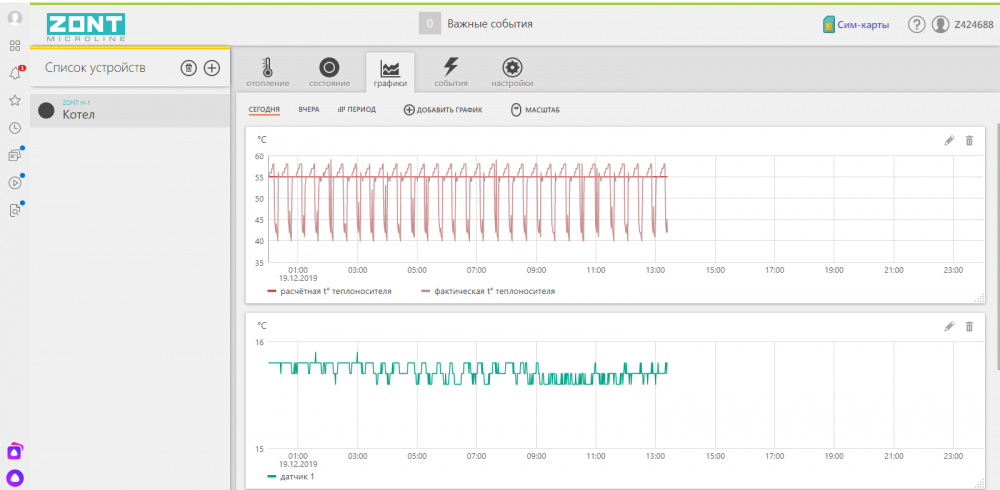This screenshot has height=490, width=1000.
Task: Edit the sensor 1 chart with pencil
Action: 949,327
